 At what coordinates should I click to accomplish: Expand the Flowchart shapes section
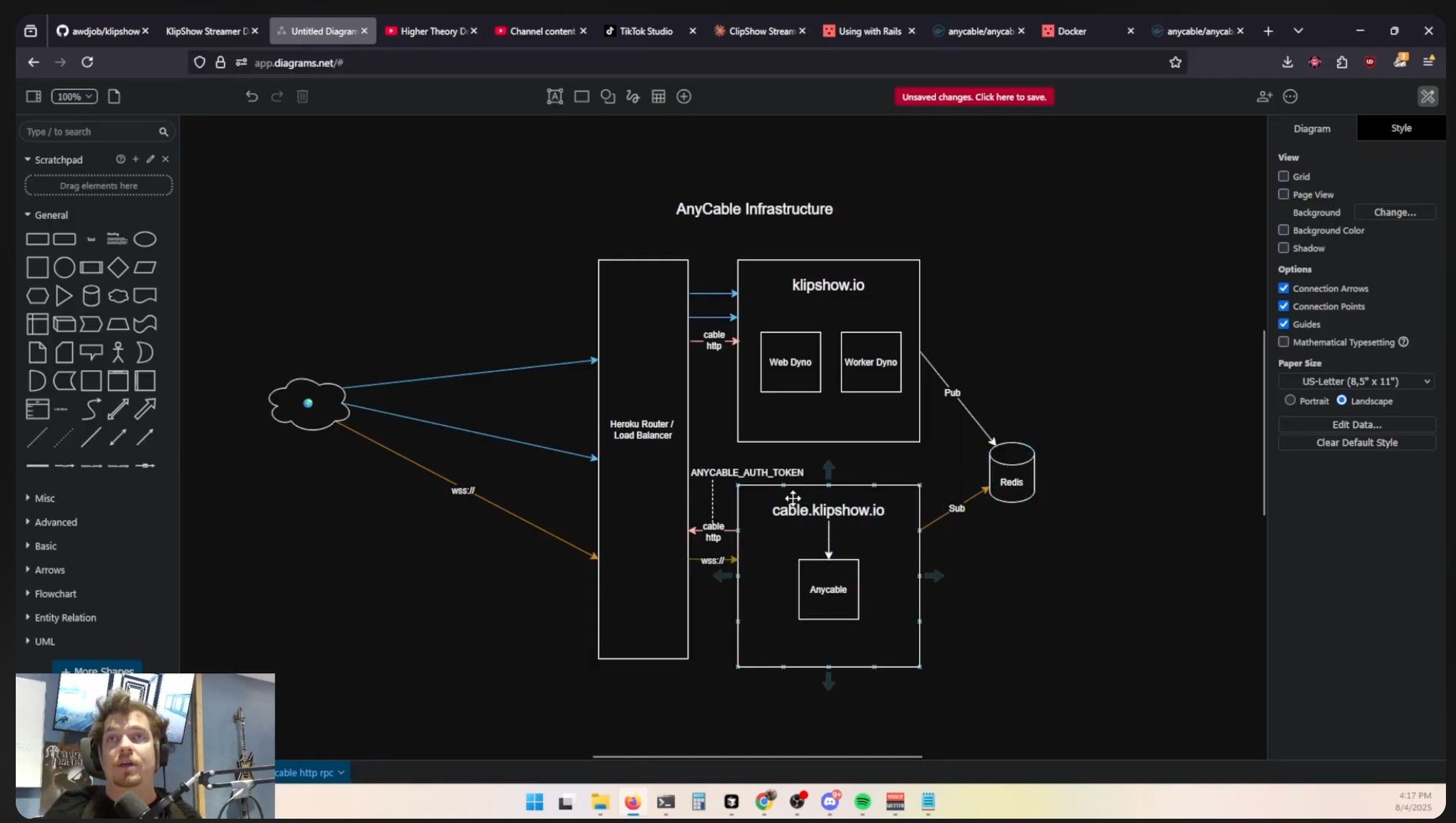pos(55,594)
